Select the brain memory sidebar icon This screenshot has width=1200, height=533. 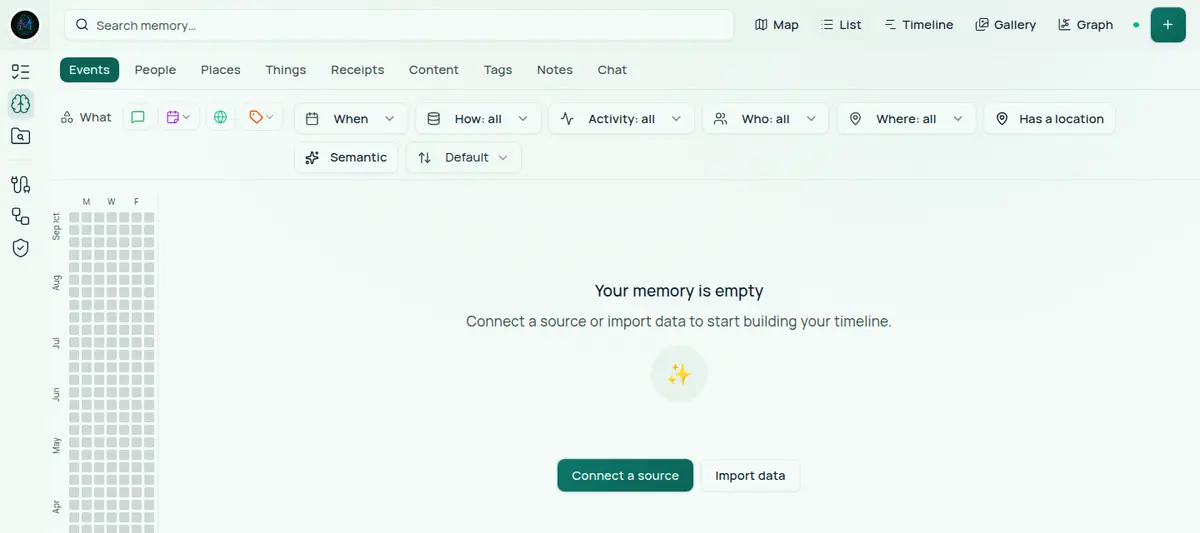coord(20,103)
